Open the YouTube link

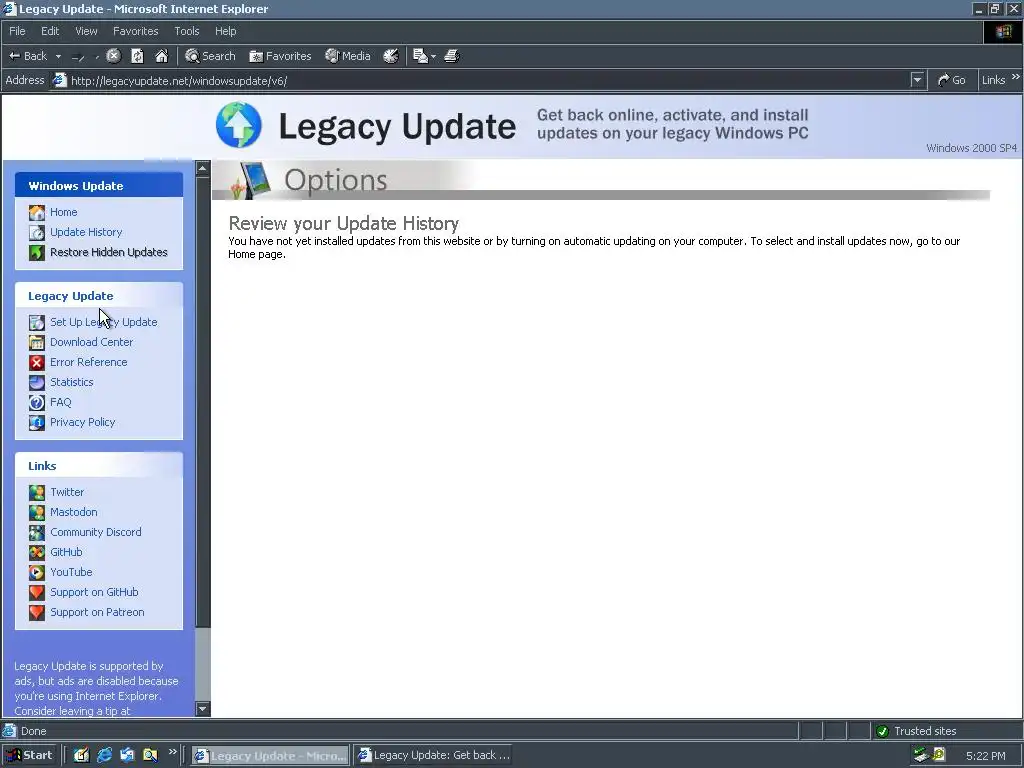(x=71, y=572)
